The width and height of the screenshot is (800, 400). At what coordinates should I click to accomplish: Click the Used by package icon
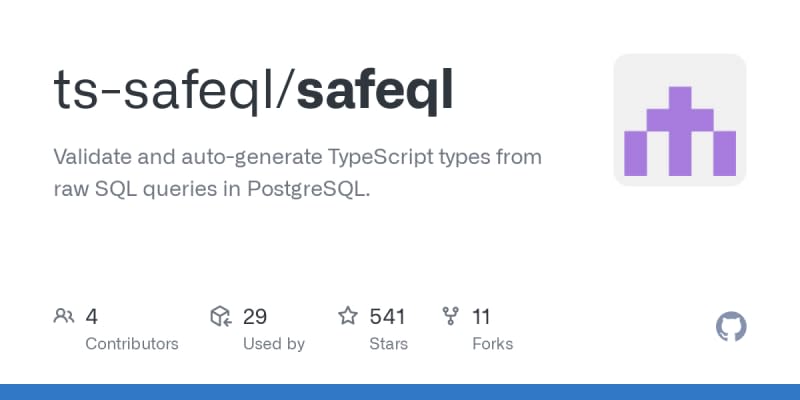coord(221,317)
